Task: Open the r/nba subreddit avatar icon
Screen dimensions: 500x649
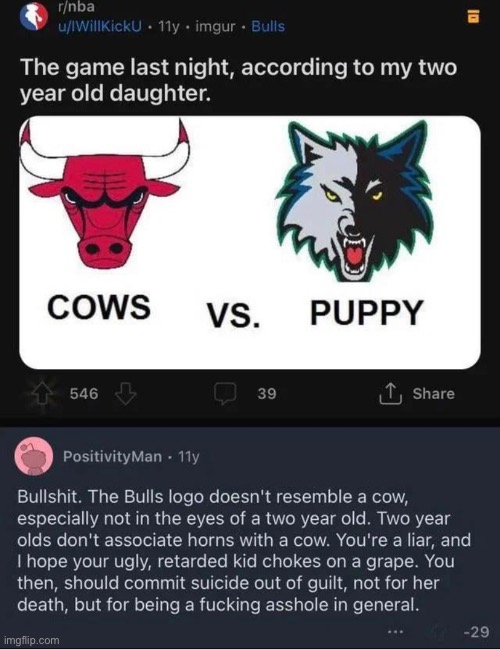Action: tap(34, 17)
